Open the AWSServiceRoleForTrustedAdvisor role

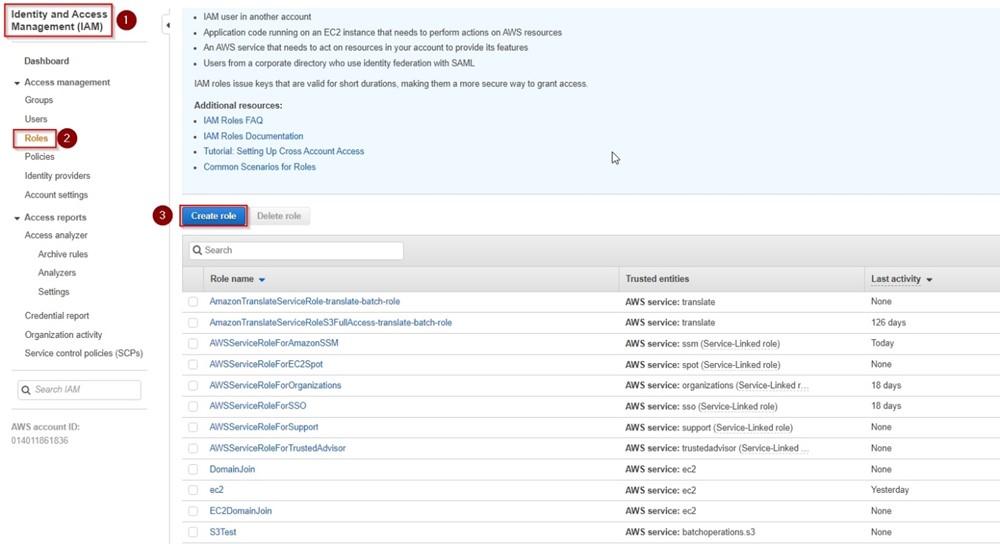point(277,448)
